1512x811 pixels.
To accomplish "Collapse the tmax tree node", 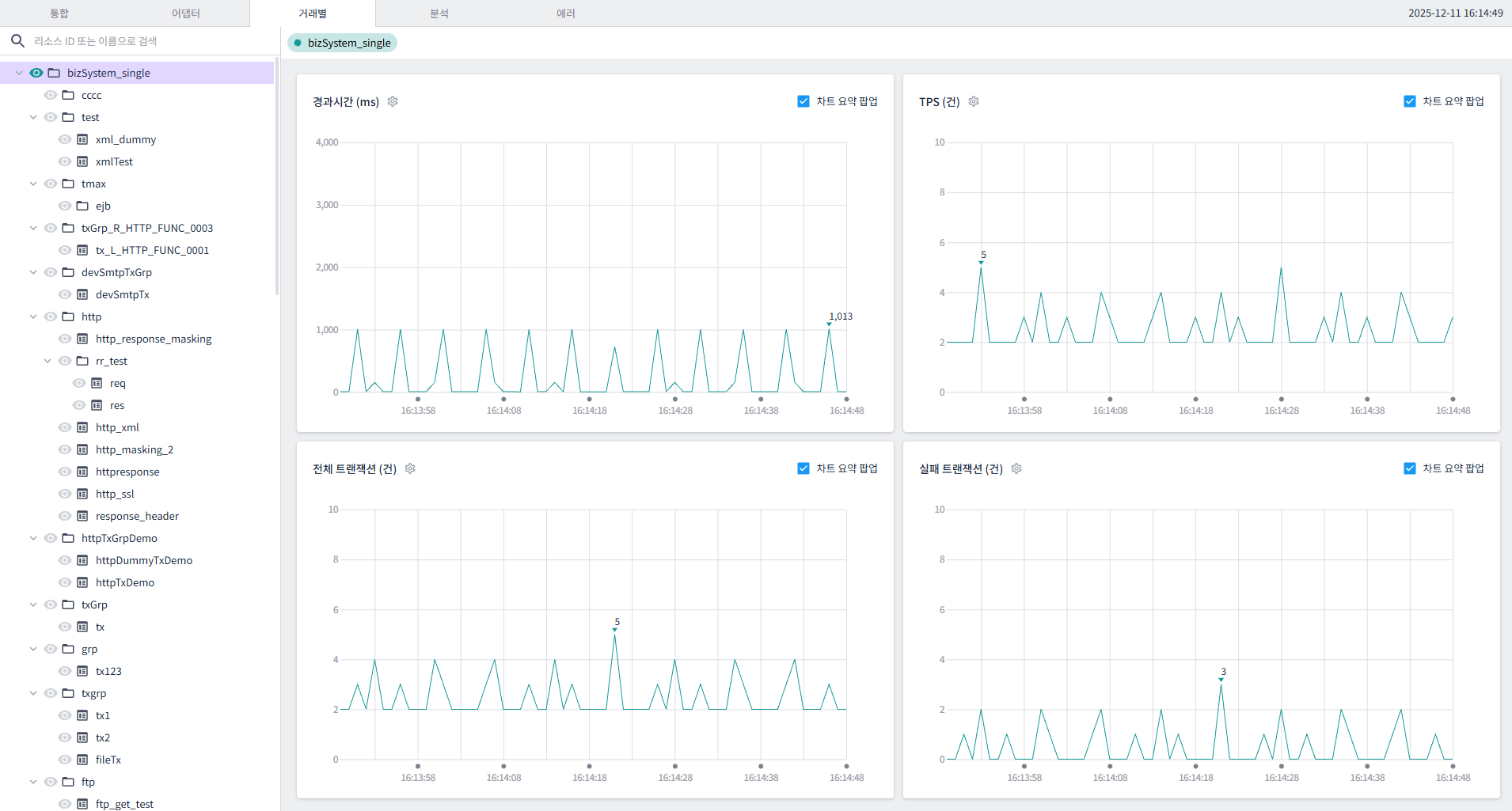I will [x=33, y=184].
